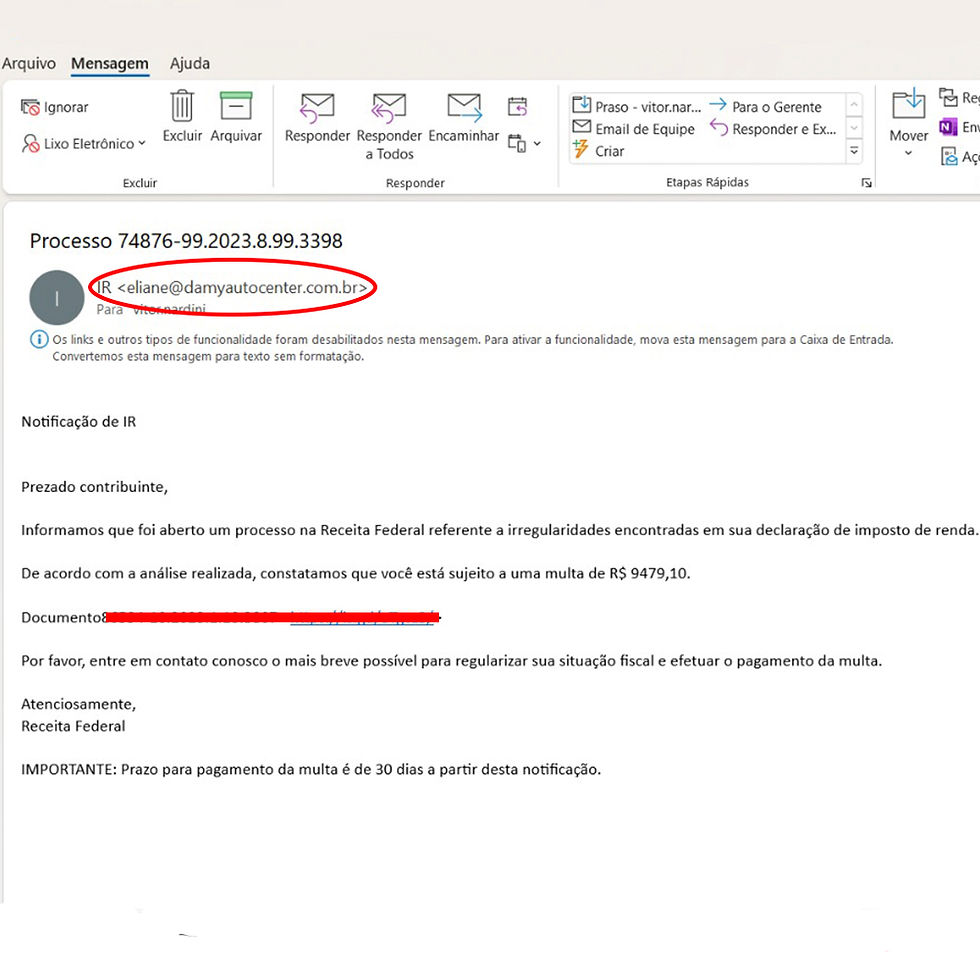Image resolution: width=980 pixels, height=980 pixels.
Task: Choose the Email de Equipe quick step
Action: coord(634,129)
